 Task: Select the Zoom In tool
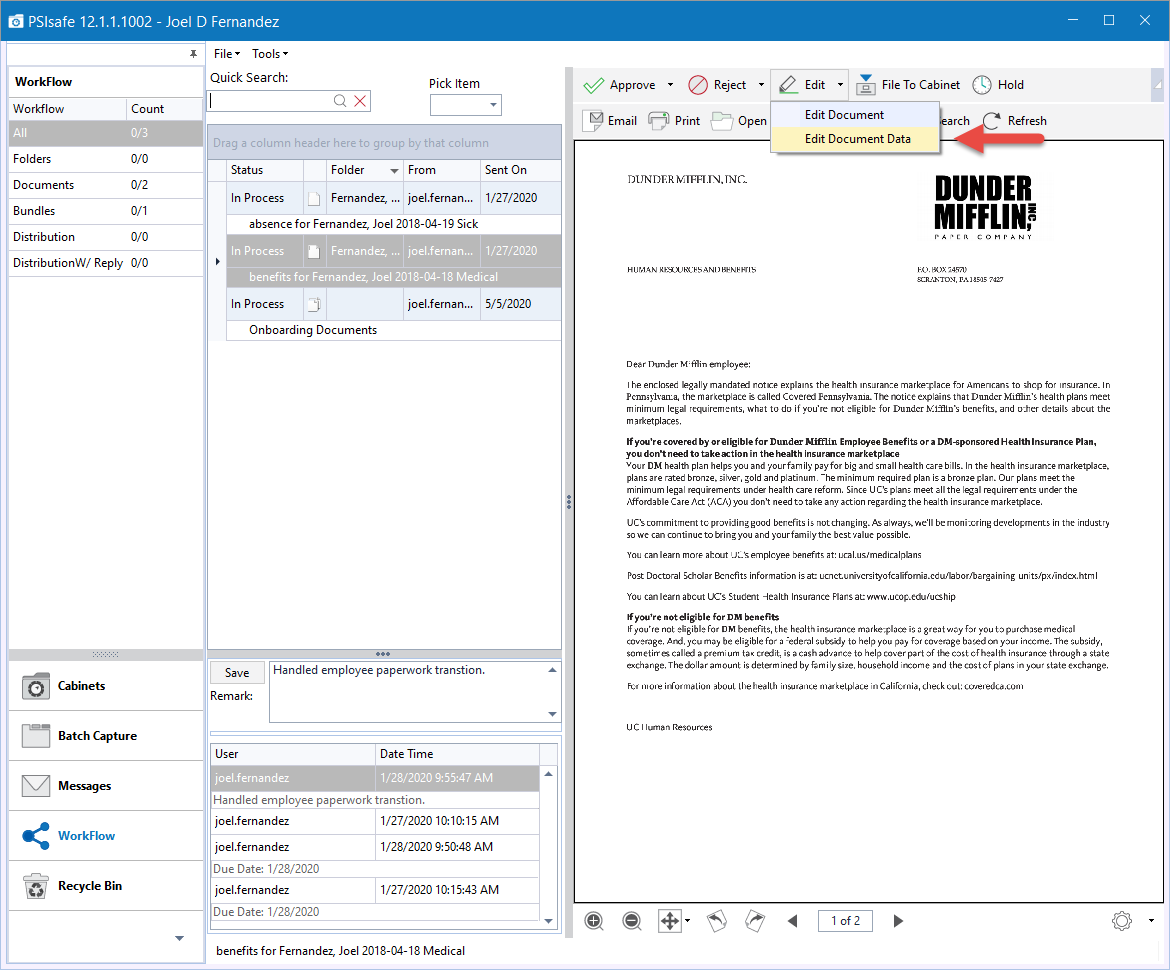tap(594, 921)
